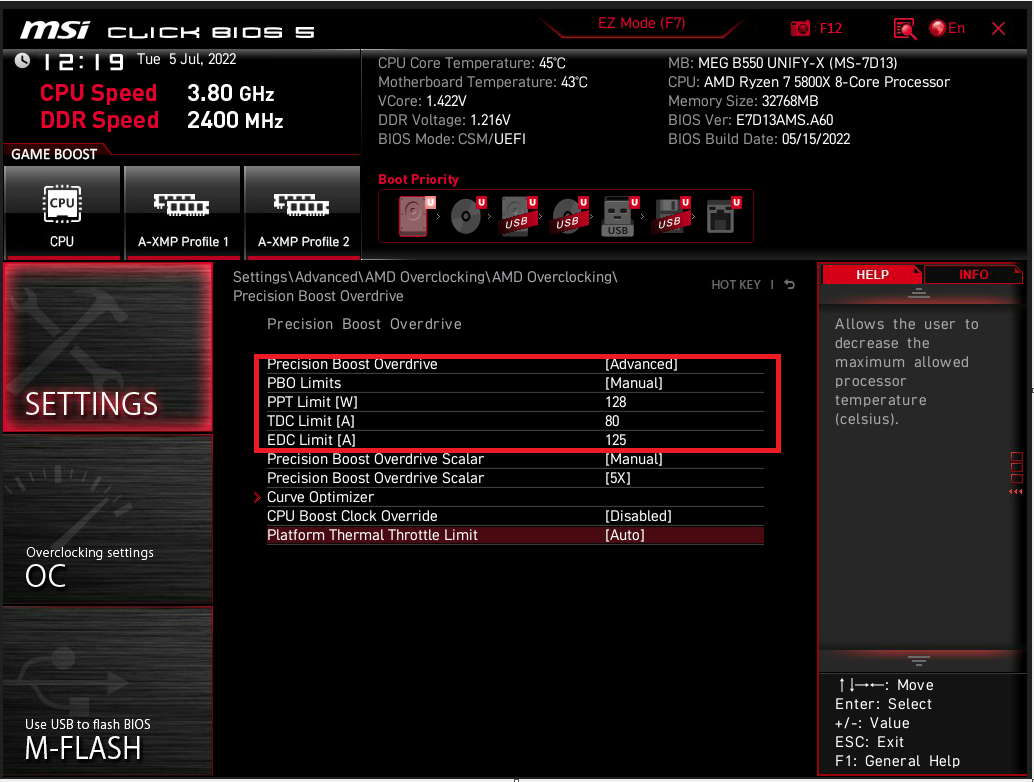Screen dimensions: 1034x782
Task: Switch to EZ Mode (F7)
Action: point(642,24)
